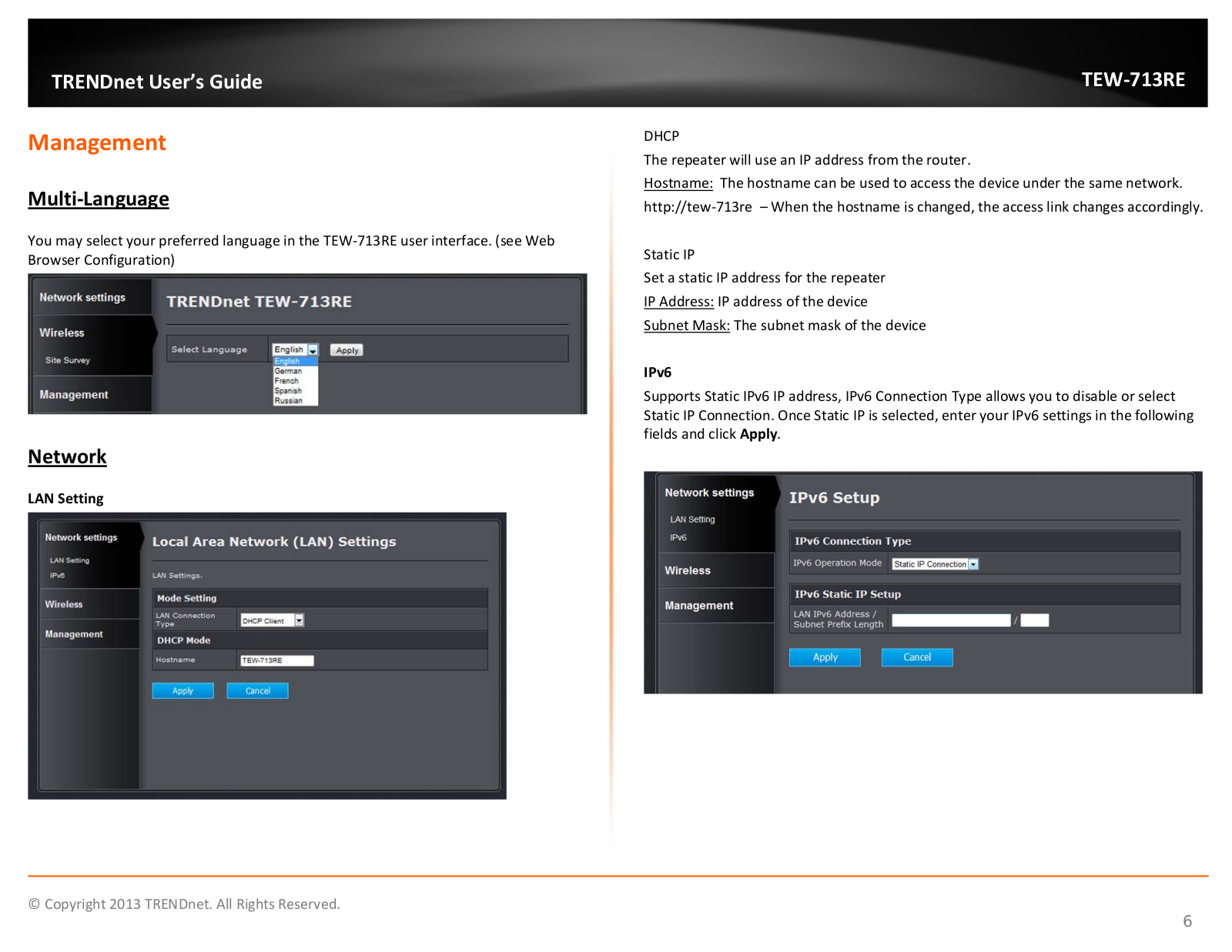Click the bold IPv6 section heading
The image size is (1232, 952).
[x=658, y=372]
